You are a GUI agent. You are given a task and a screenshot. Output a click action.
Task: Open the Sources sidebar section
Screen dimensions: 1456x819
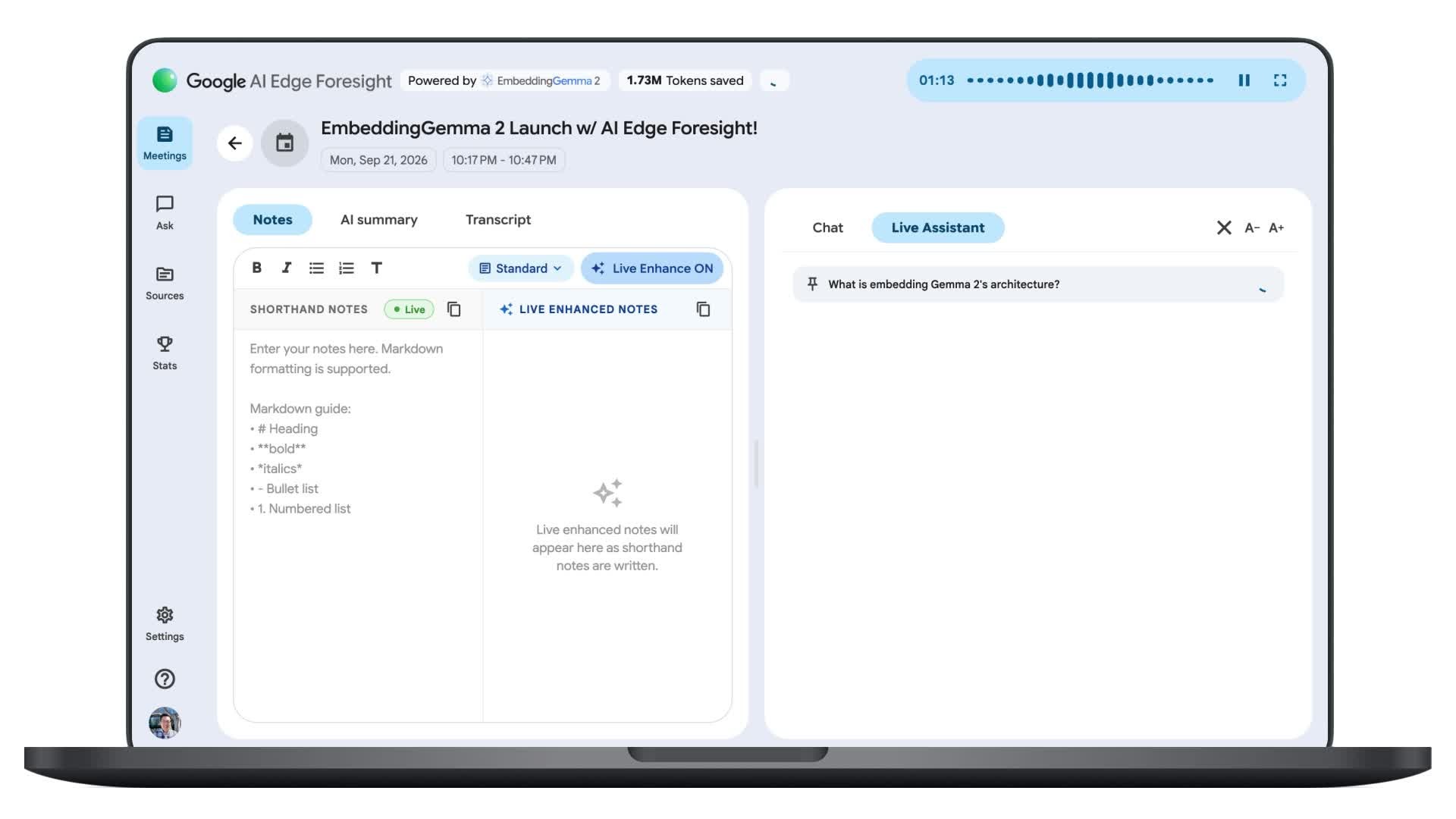coord(165,283)
